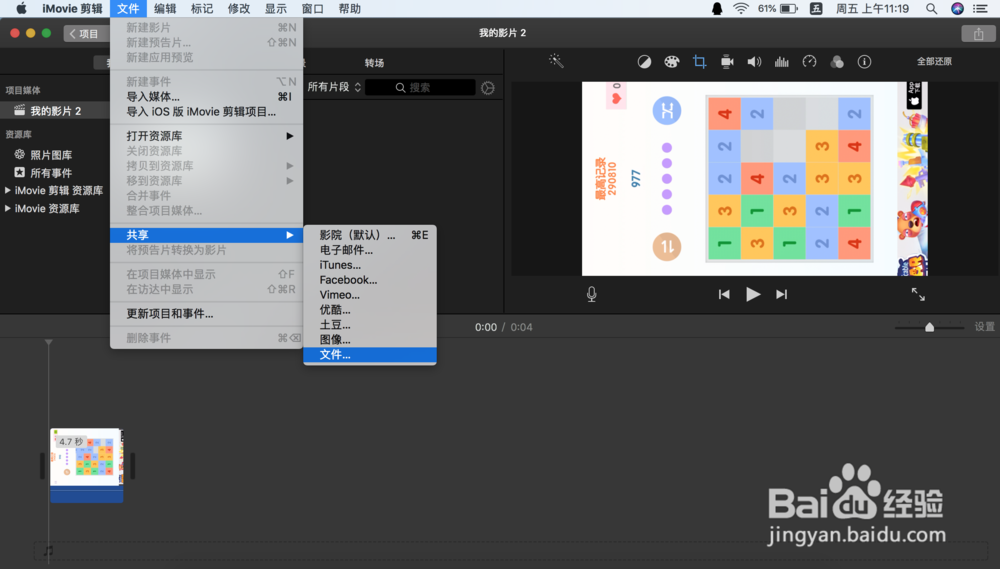Open the speed speedometer icon

coord(809,62)
